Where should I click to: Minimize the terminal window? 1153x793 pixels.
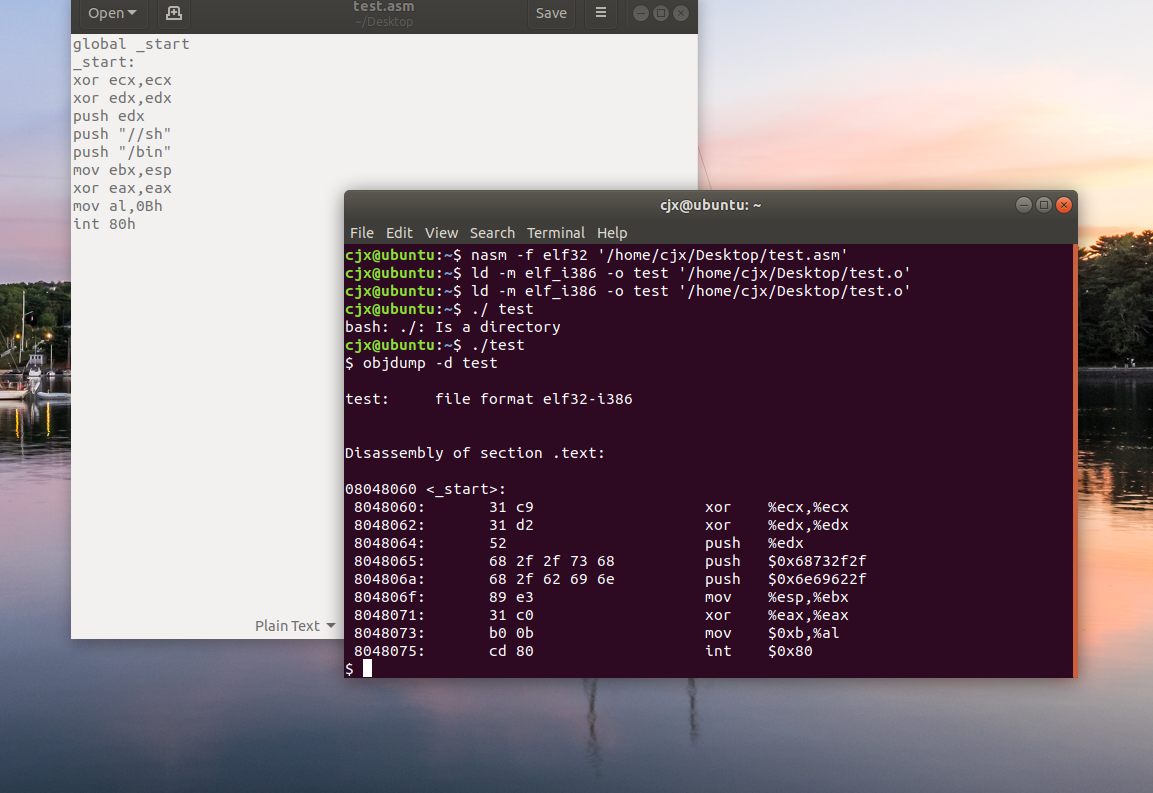1024,205
